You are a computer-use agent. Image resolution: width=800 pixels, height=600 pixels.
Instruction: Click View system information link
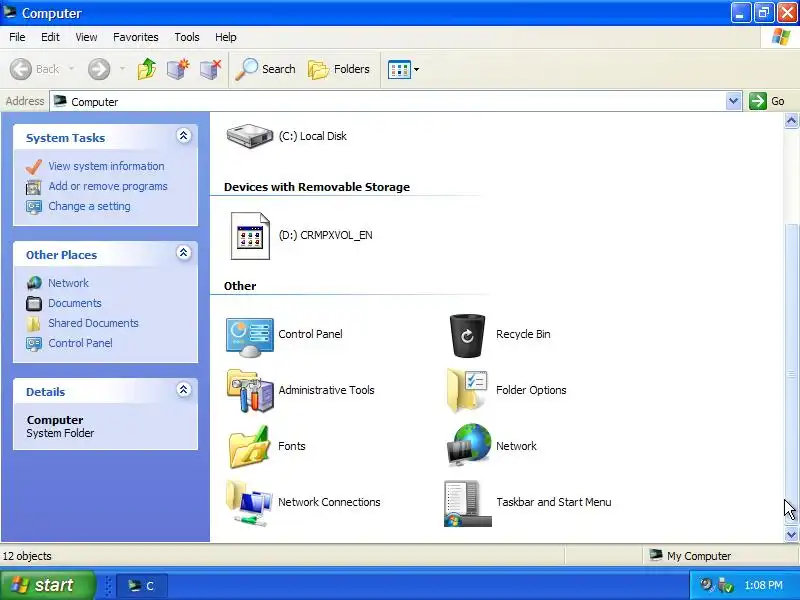tap(106, 166)
